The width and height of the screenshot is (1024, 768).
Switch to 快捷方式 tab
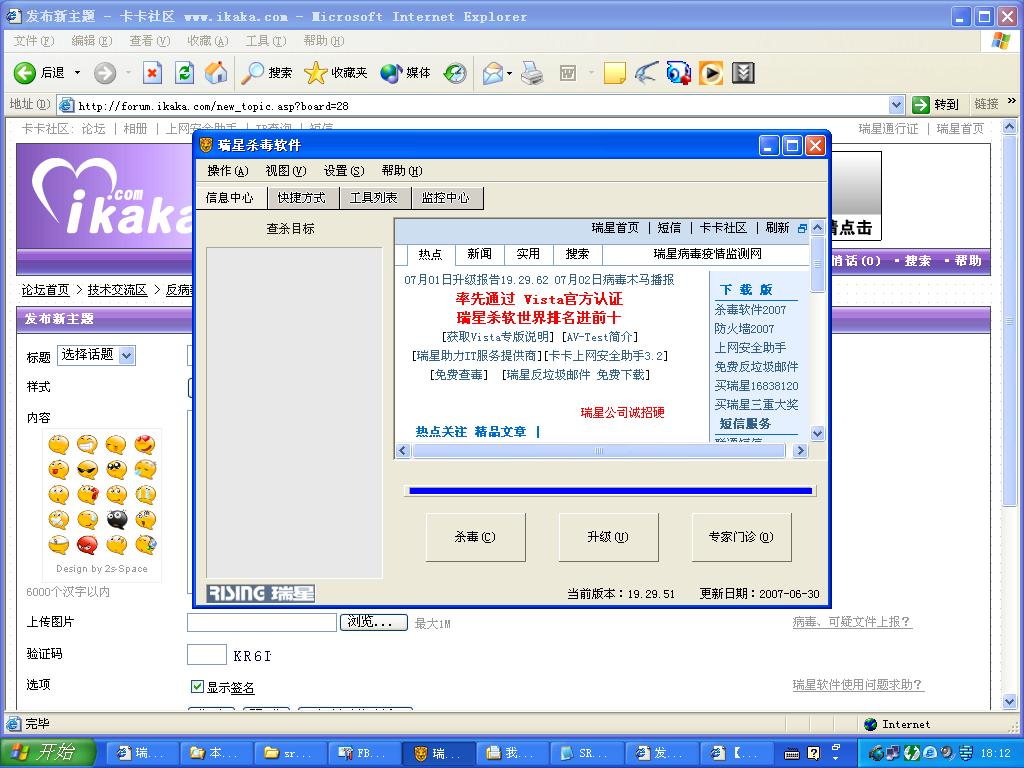point(301,197)
